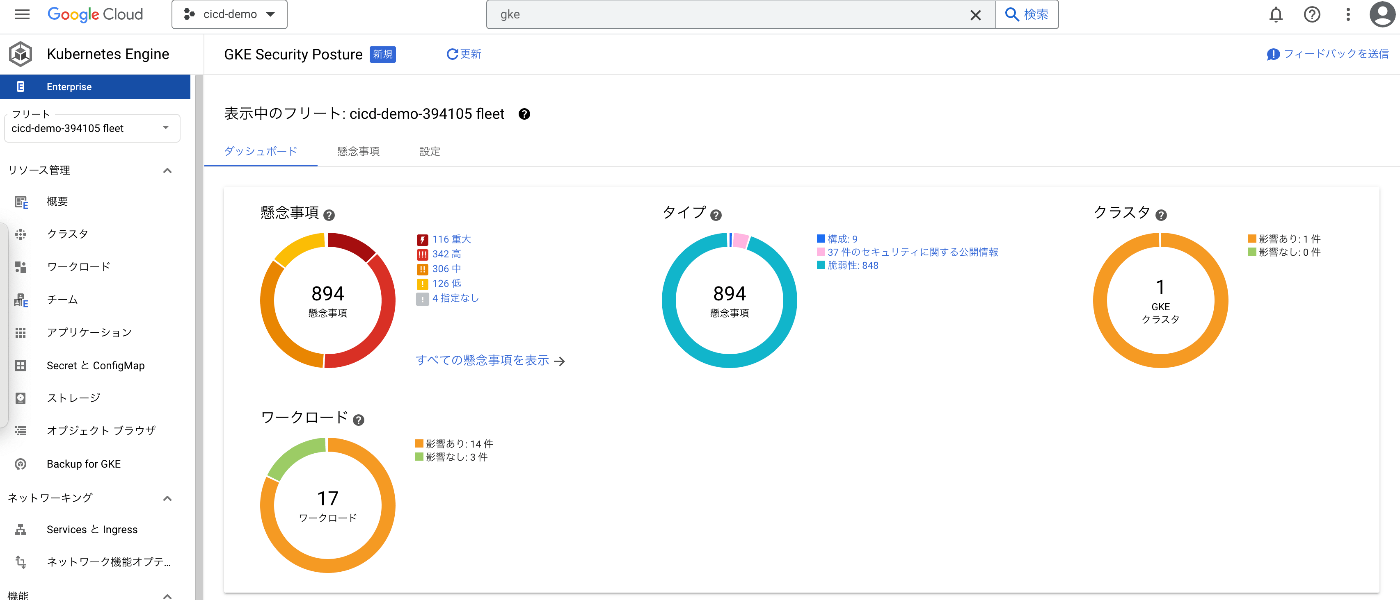The image size is (1400, 600).
Task: Open the help question mark icon in header
Action: [x=1312, y=14]
